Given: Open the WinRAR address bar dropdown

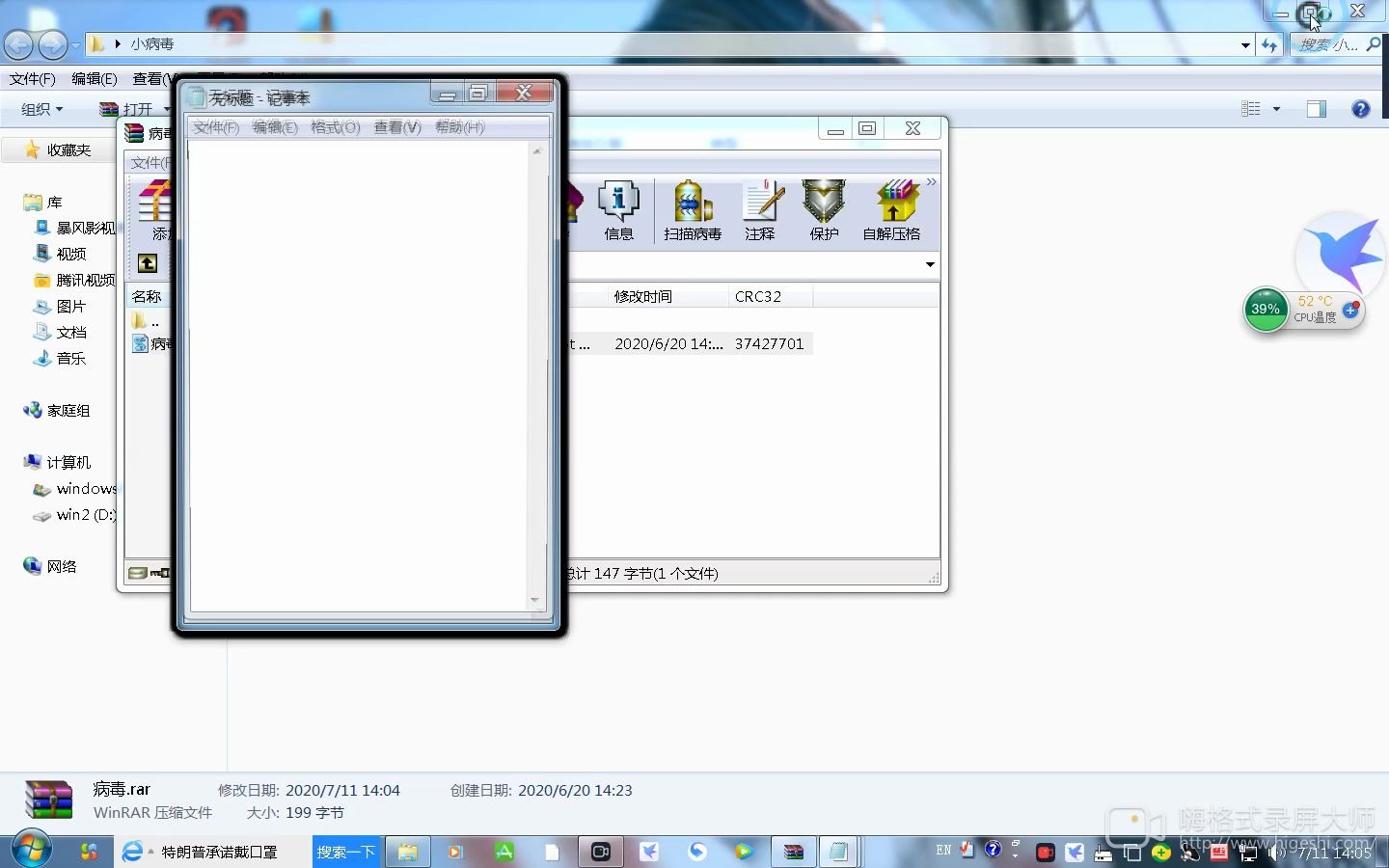Looking at the screenshot, I should [930, 264].
